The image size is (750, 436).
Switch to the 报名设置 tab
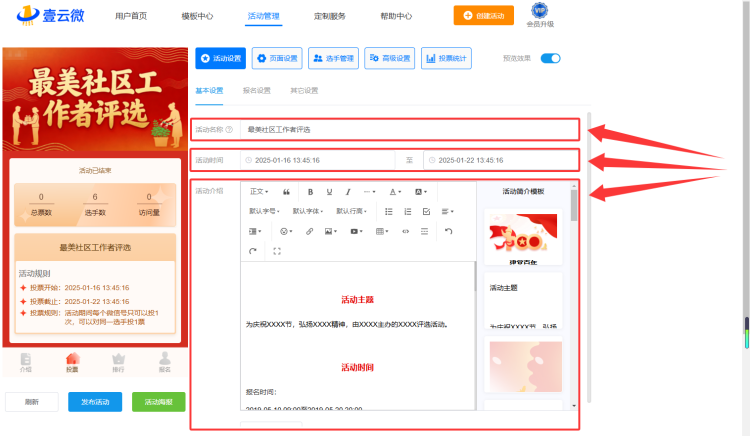pos(256,90)
